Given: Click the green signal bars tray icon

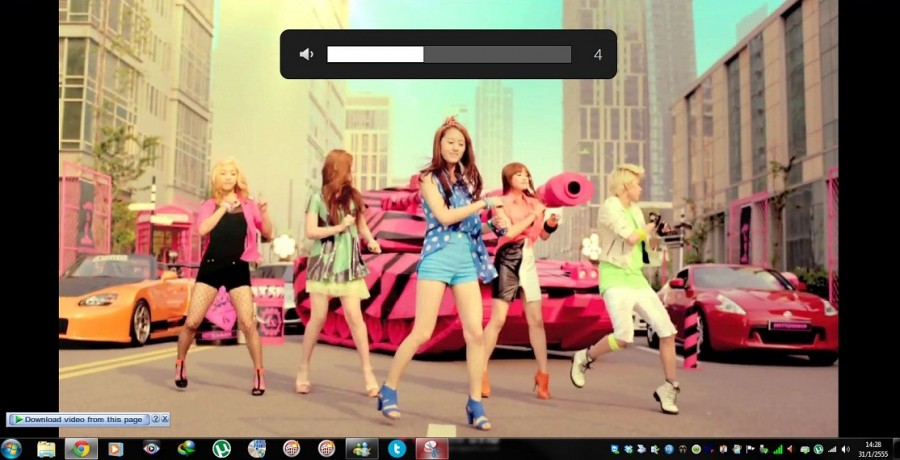Looking at the screenshot, I should click(778, 449).
